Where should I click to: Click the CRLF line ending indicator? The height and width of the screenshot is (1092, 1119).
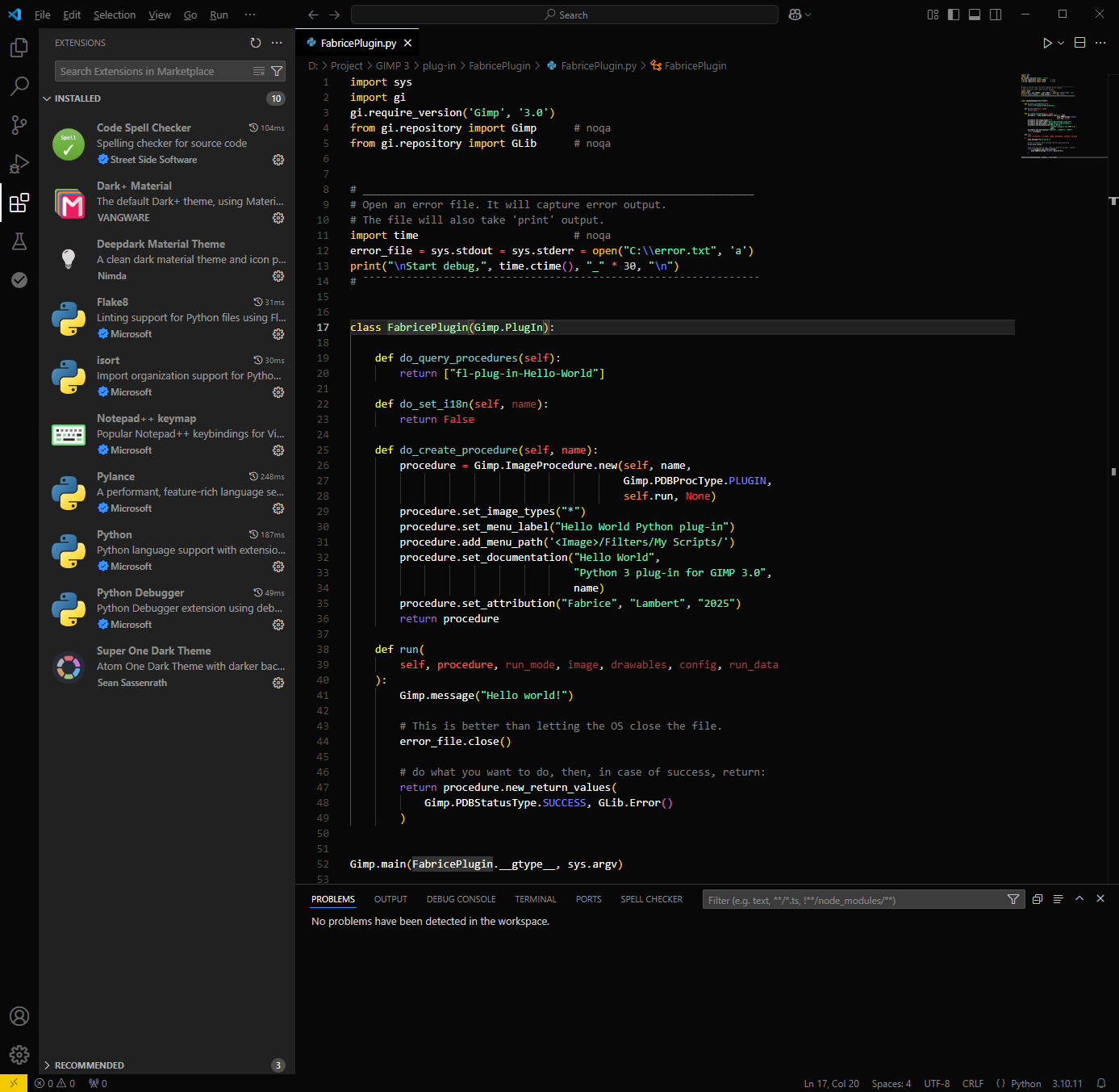(x=973, y=1084)
